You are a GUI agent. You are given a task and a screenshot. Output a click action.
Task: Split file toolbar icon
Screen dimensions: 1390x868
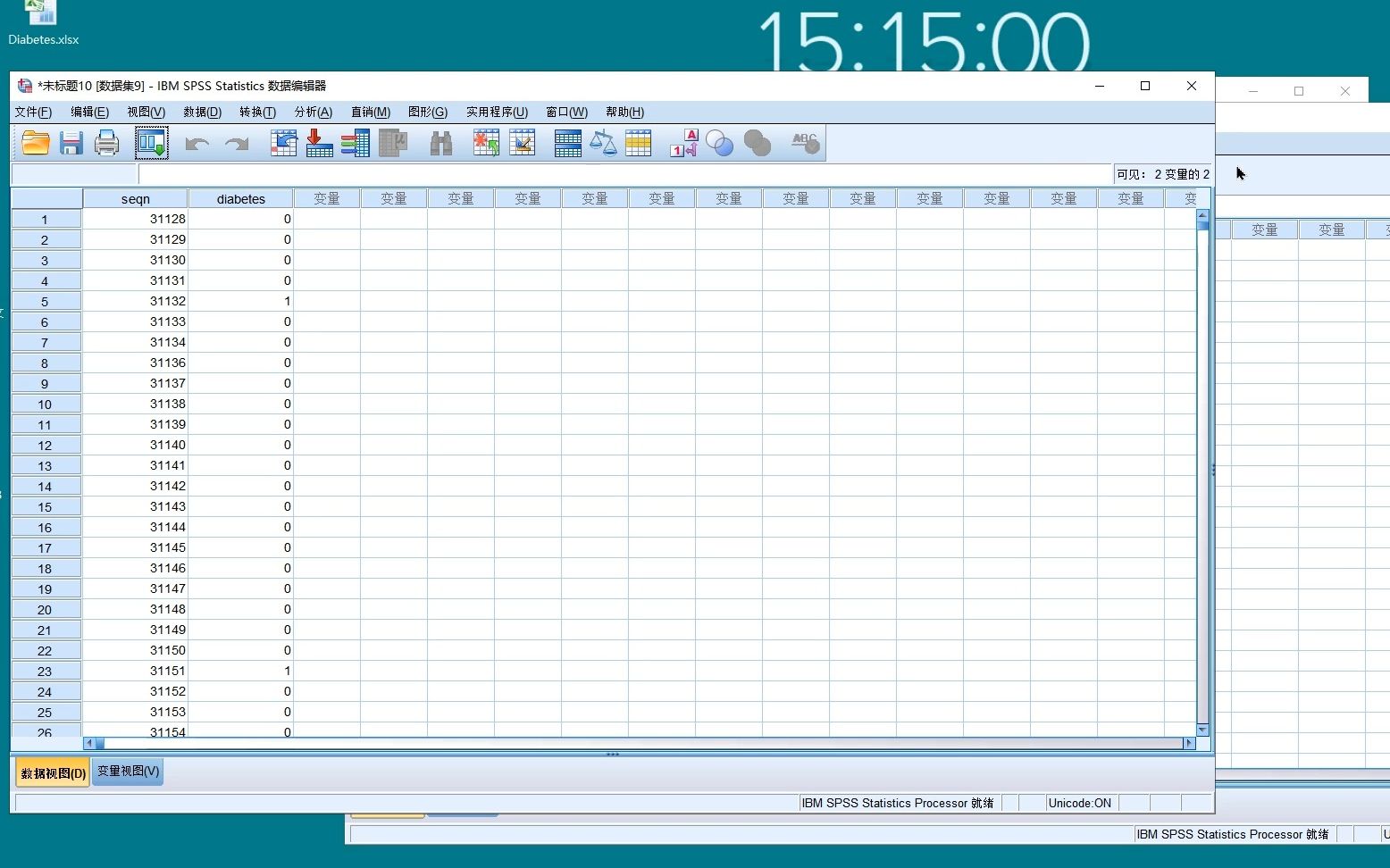[567, 143]
